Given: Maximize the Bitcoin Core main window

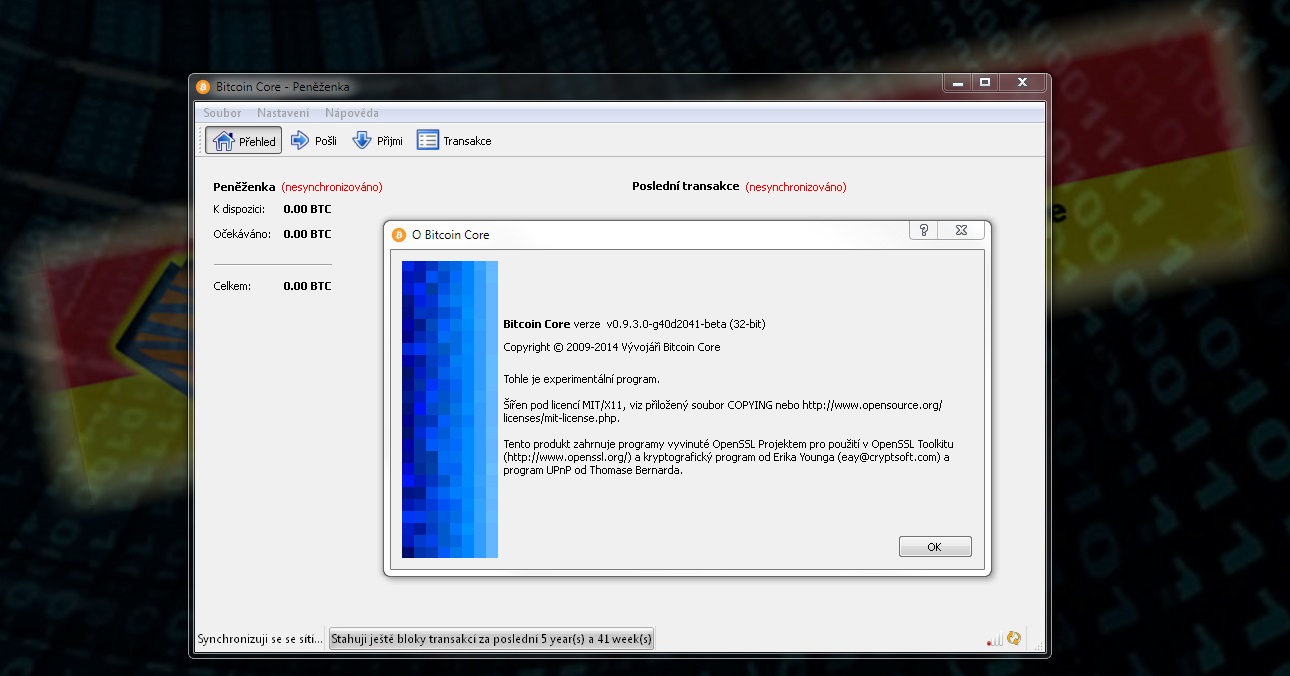Looking at the screenshot, I should pos(984,83).
